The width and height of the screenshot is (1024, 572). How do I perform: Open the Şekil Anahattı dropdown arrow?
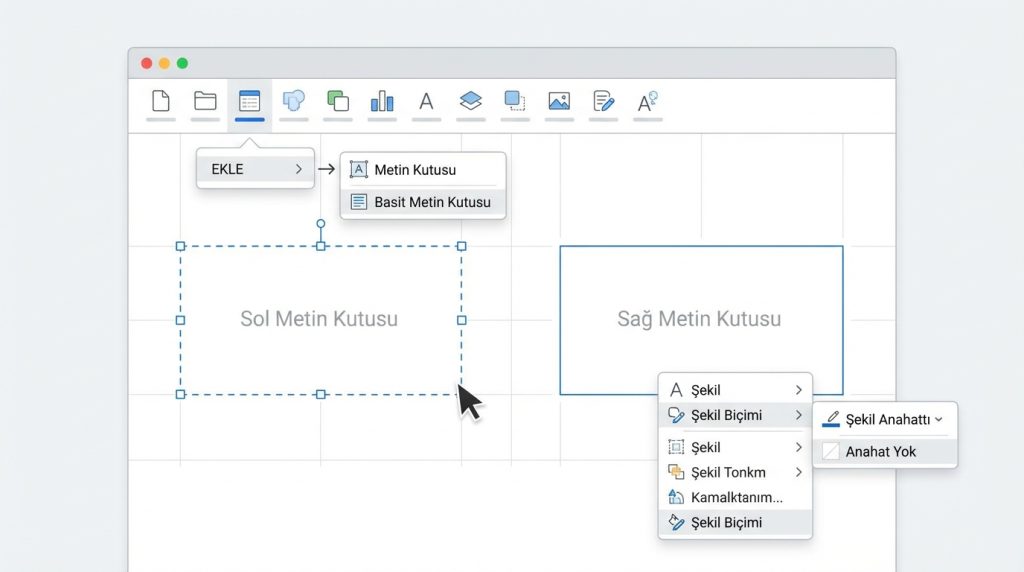[939, 419]
